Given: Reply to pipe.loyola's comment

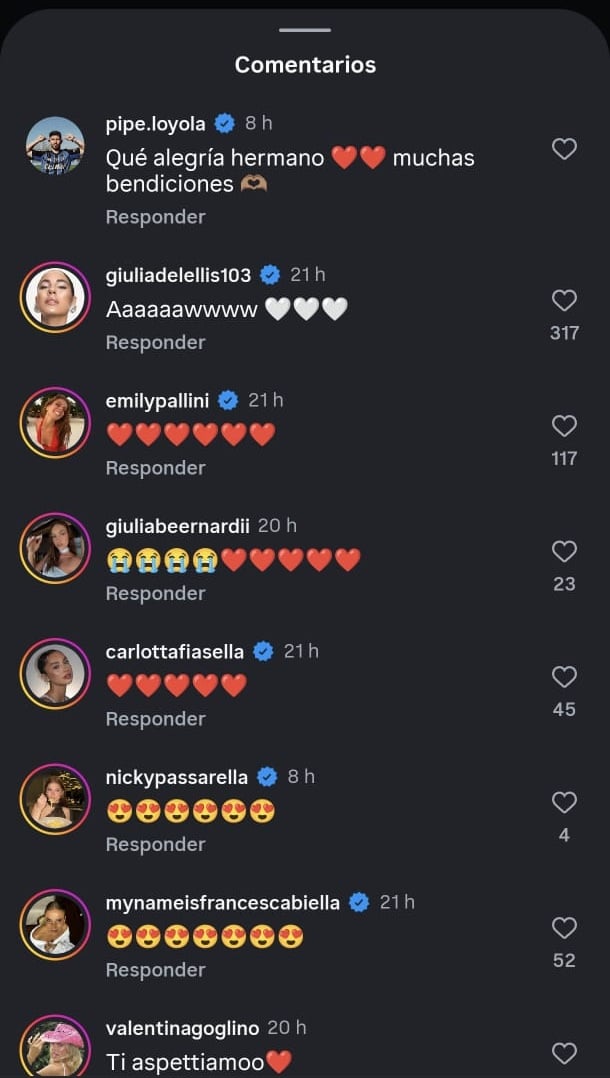Looking at the screenshot, I should coord(155,217).
